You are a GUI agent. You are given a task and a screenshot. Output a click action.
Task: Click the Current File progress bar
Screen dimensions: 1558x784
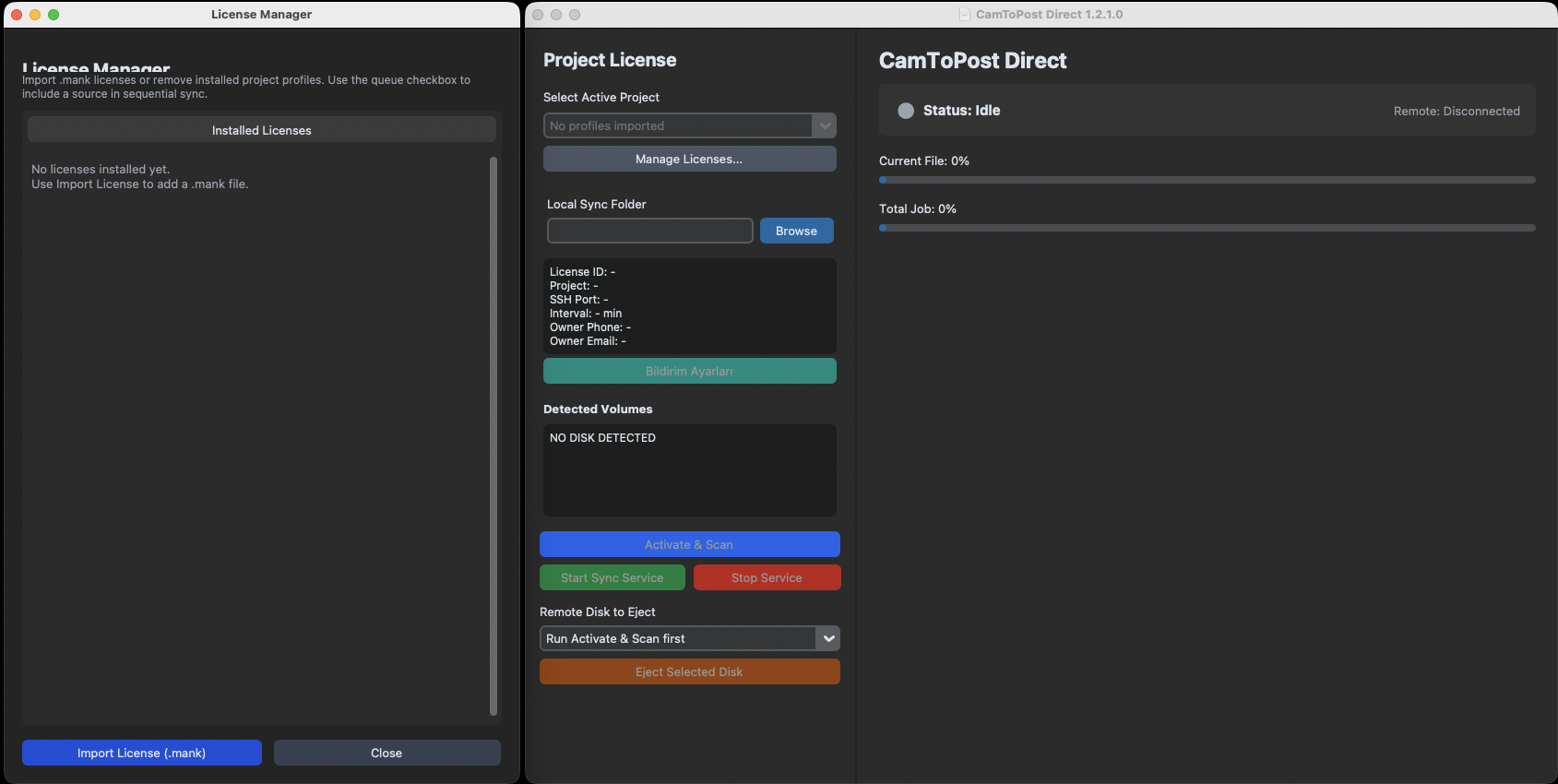(1207, 180)
